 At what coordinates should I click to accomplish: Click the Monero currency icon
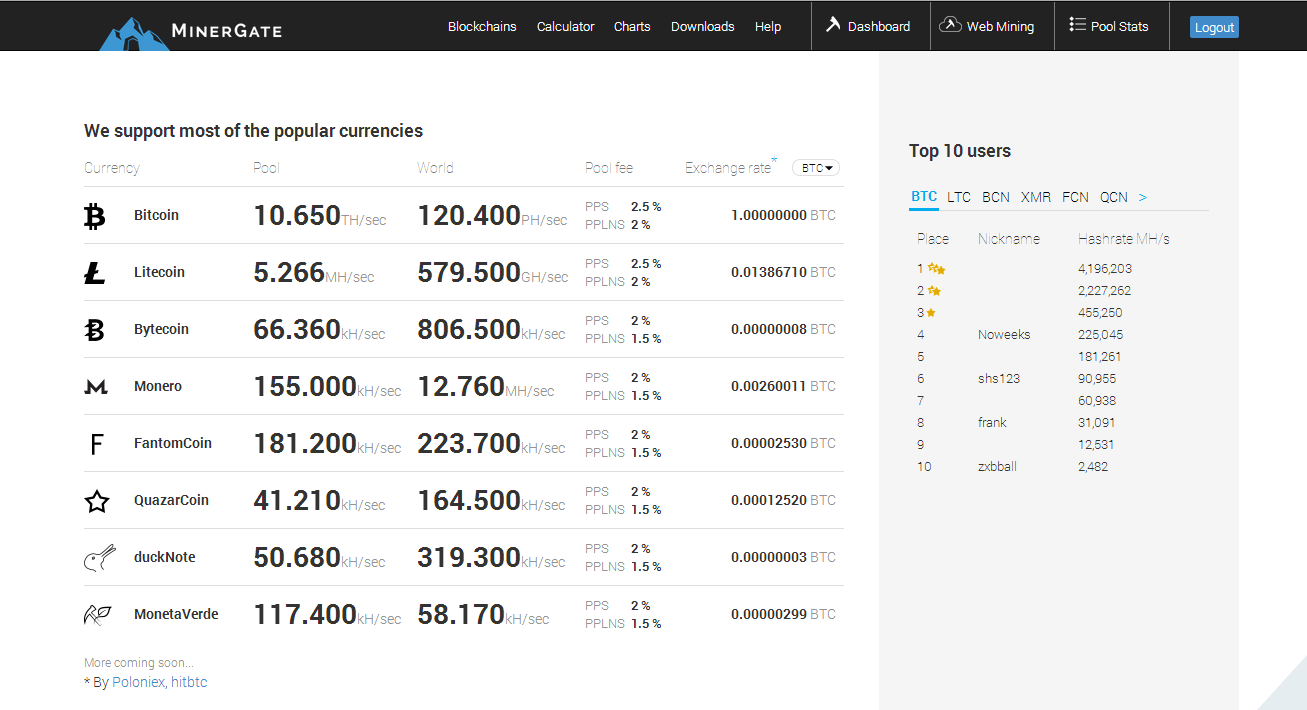coord(95,386)
